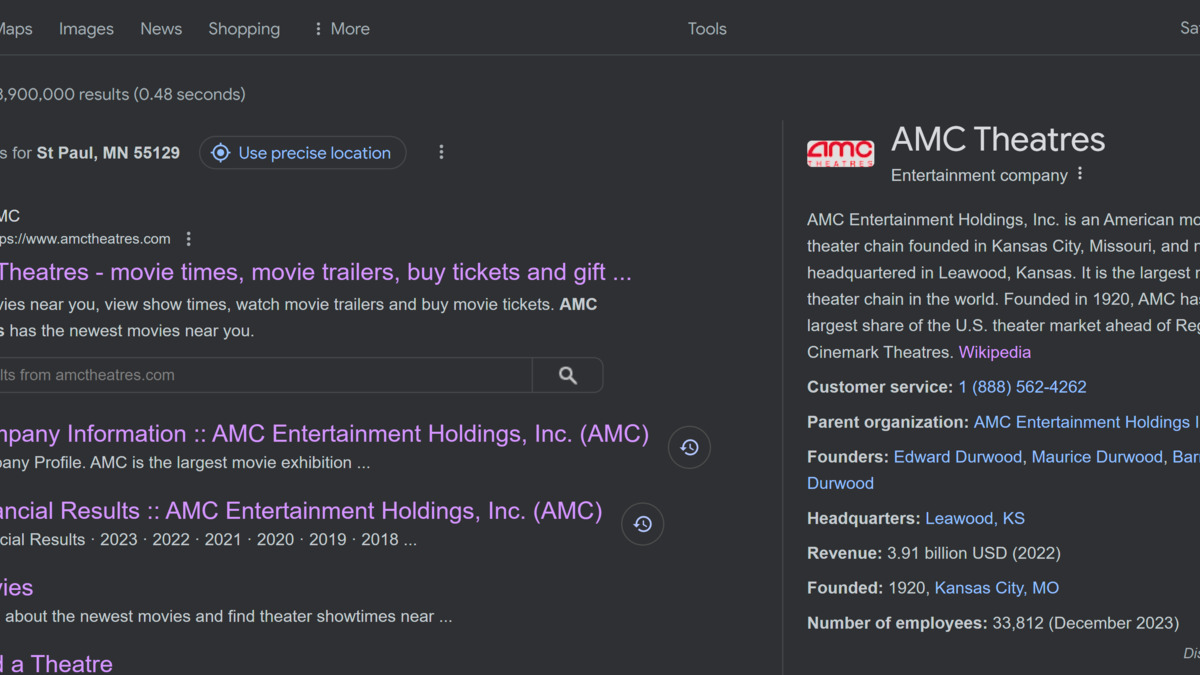Open founder Maurice Durwood link
Viewport: 1200px width, 675px height.
tap(1097, 457)
